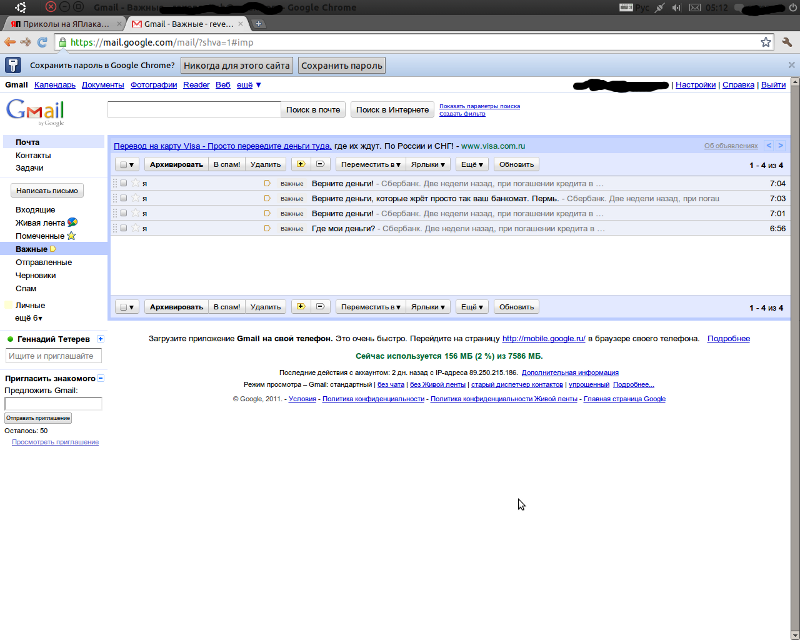This screenshot has height=640, width=800.
Task: Show the next ad with right arrow
Action: [780, 145]
